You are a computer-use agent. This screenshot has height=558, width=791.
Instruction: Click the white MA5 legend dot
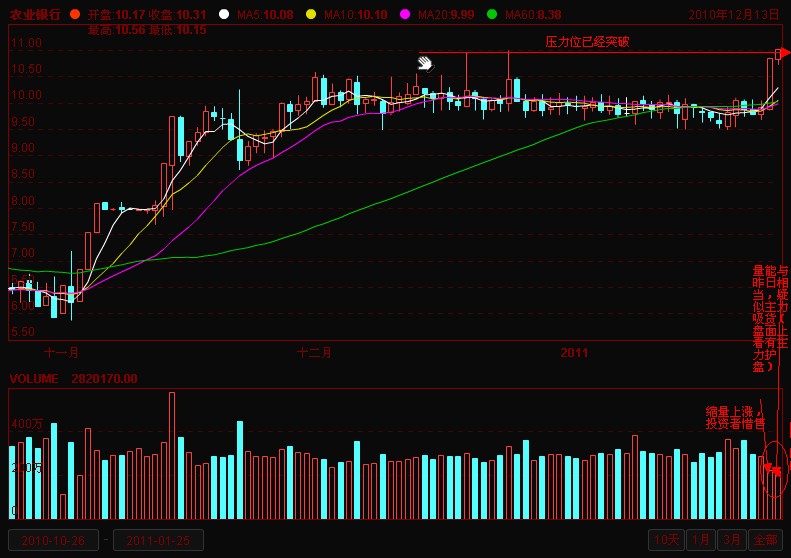(224, 15)
